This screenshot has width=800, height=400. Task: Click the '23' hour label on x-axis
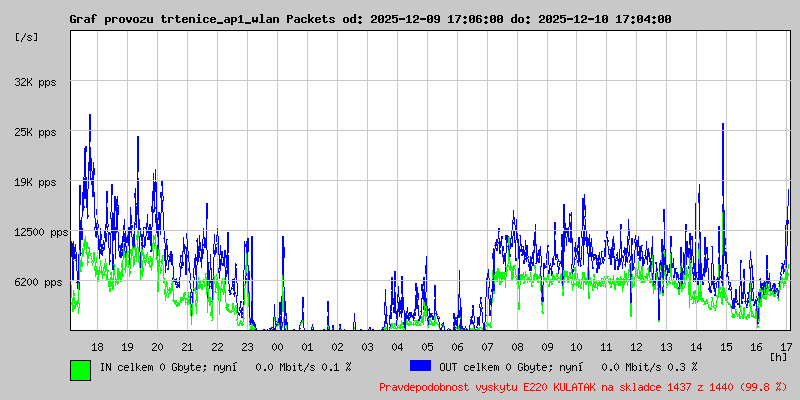click(x=247, y=347)
